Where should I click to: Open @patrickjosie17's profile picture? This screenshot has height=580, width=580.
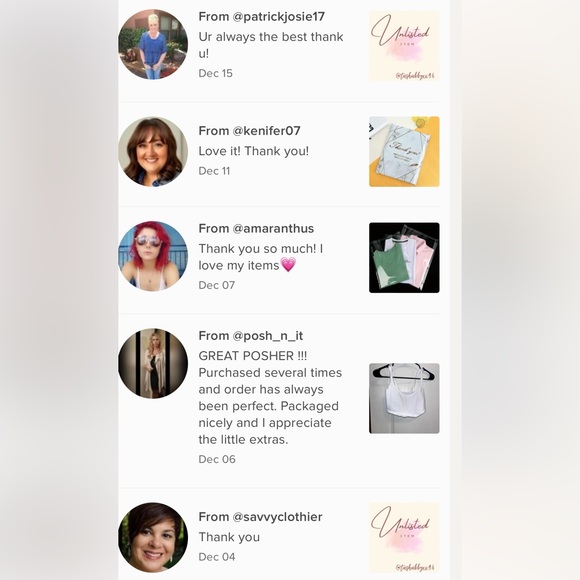(x=153, y=44)
